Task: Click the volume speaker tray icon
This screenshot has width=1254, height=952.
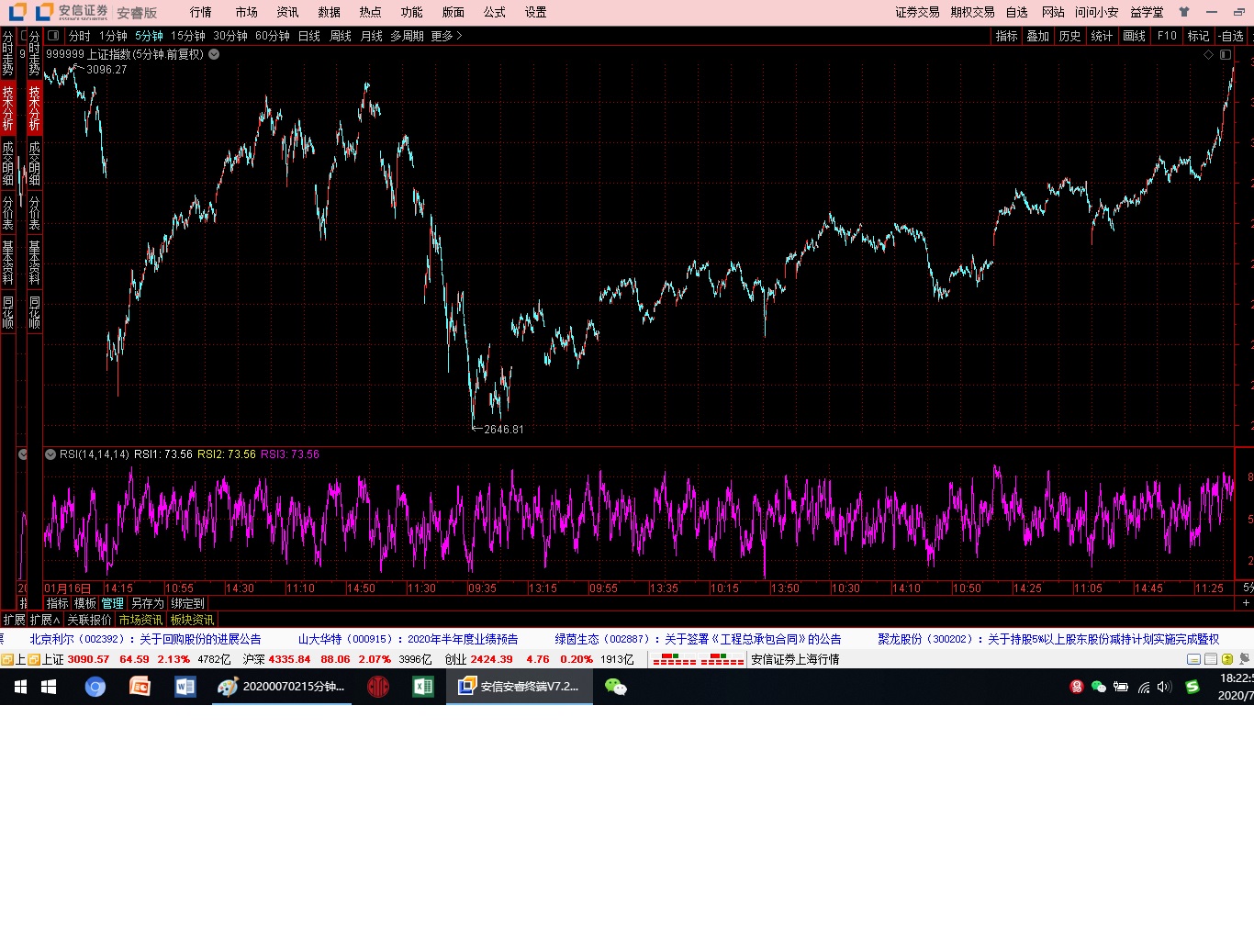Action: [1165, 687]
